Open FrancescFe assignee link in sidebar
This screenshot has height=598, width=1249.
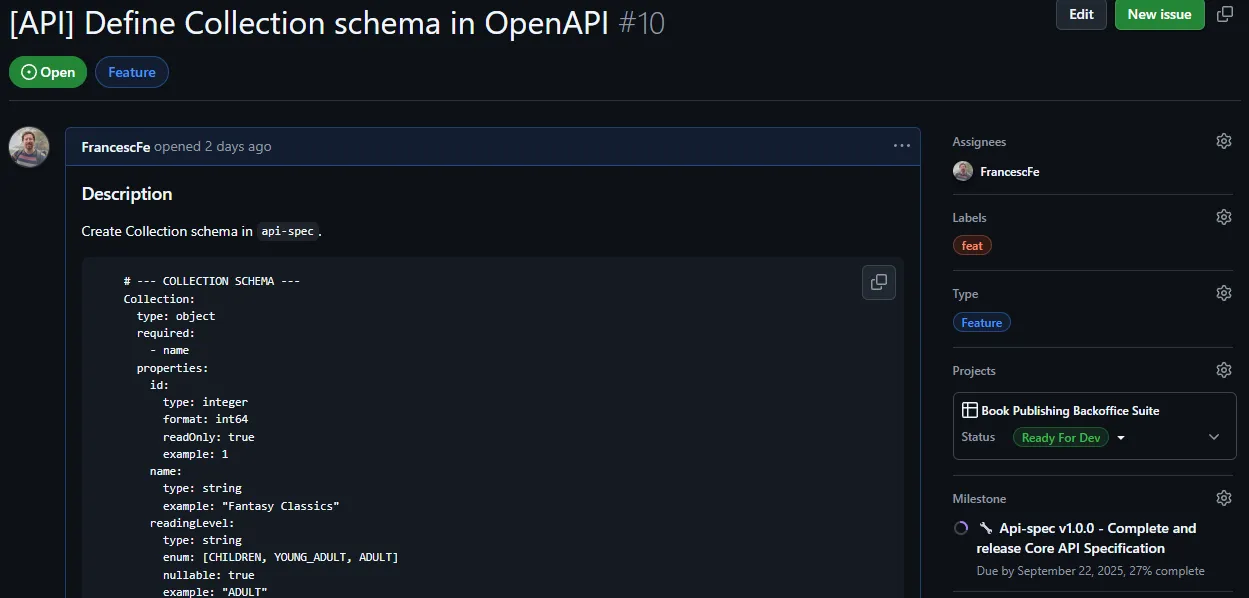click(1009, 172)
